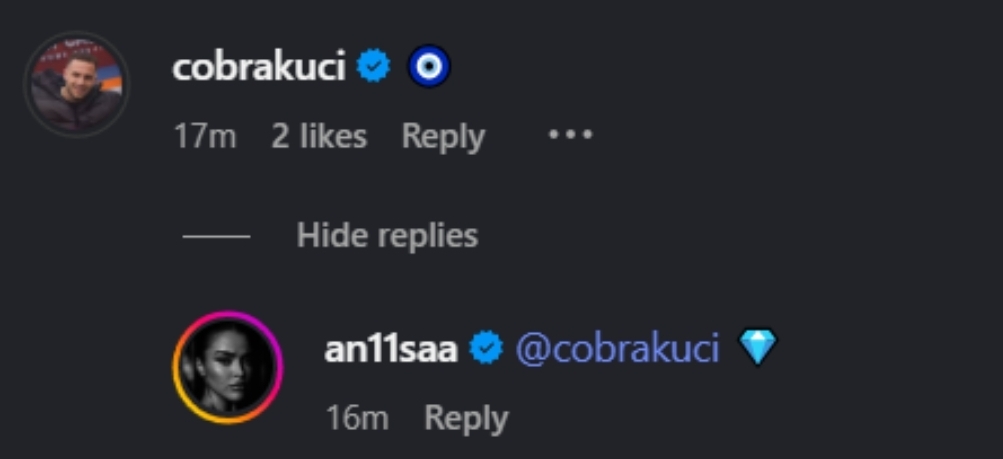Image resolution: width=1003 pixels, height=459 pixels.
Task: Open cobrakuci's profile from the username
Action: tap(259, 68)
